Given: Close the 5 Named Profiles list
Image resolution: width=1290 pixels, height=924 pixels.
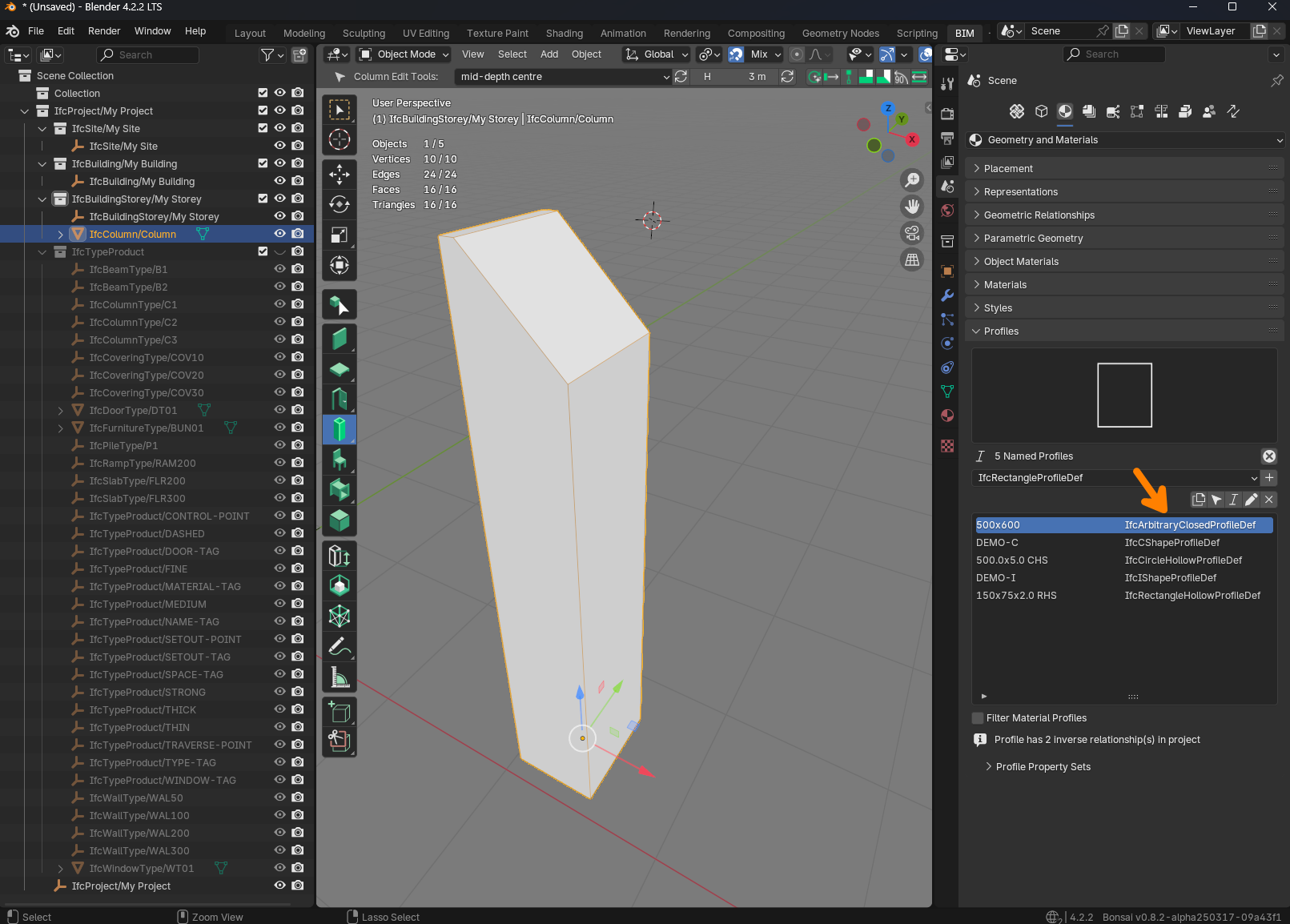Looking at the screenshot, I should click(x=1269, y=456).
